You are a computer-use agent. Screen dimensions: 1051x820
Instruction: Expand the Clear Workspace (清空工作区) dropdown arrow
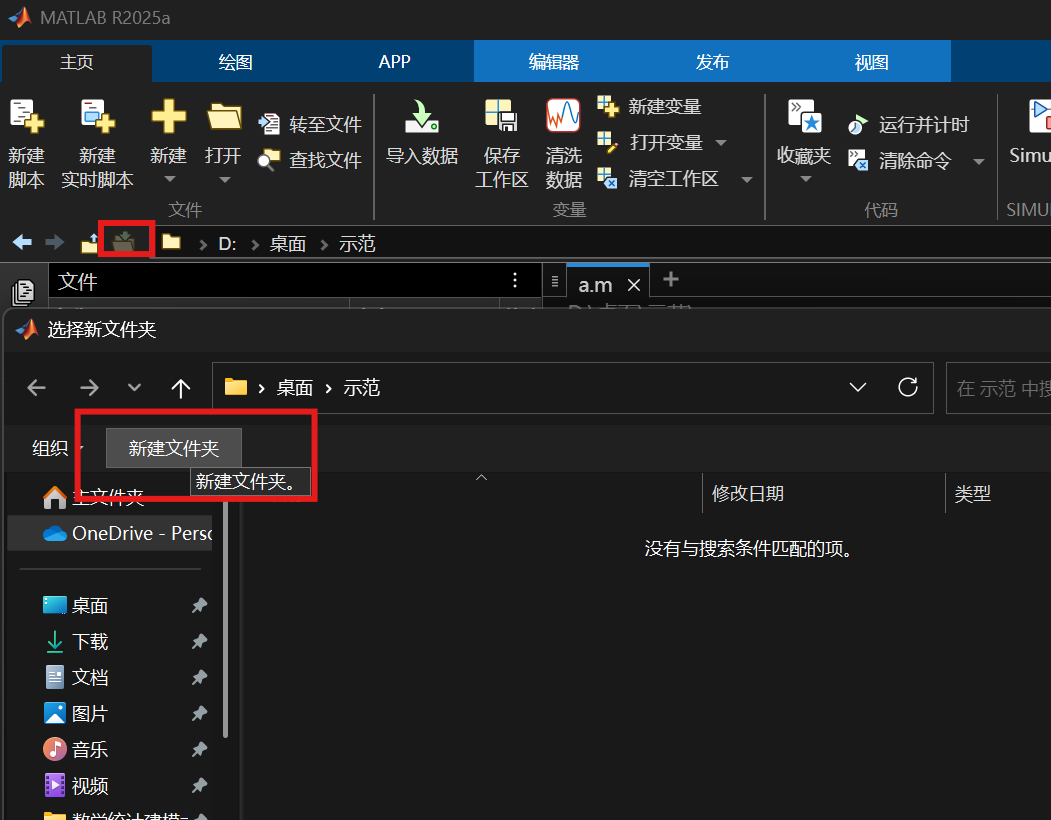(x=747, y=180)
